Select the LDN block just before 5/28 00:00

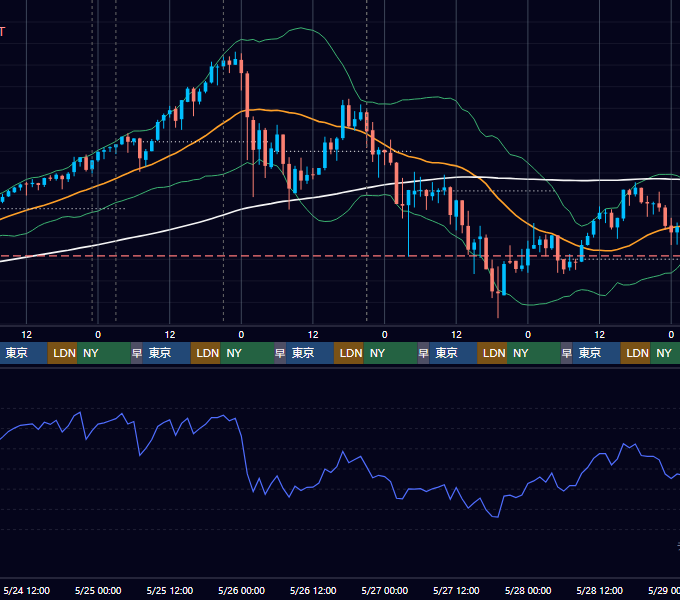(x=492, y=353)
